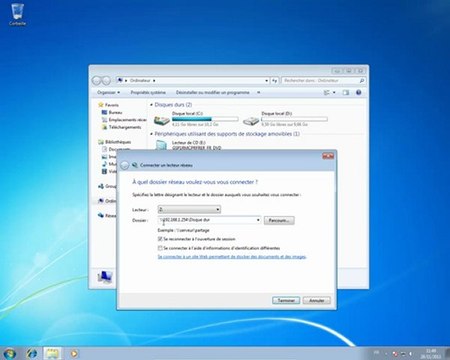Select Favoris in navigation pane
450x360 pixels.
[x=111, y=105]
